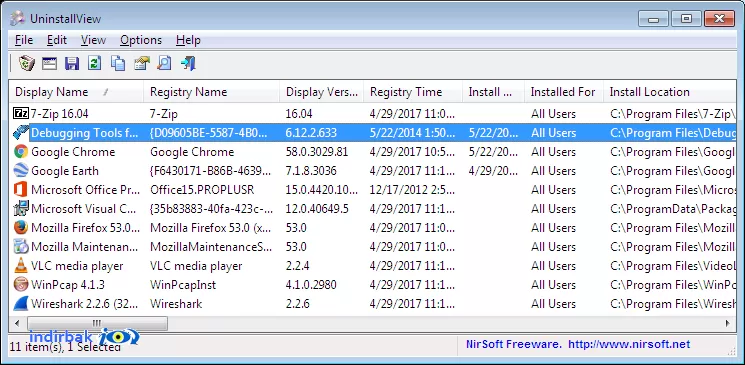This screenshot has width=745, height=365.
Task: Select the Google Chrome display name
Action: click(x=73, y=152)
